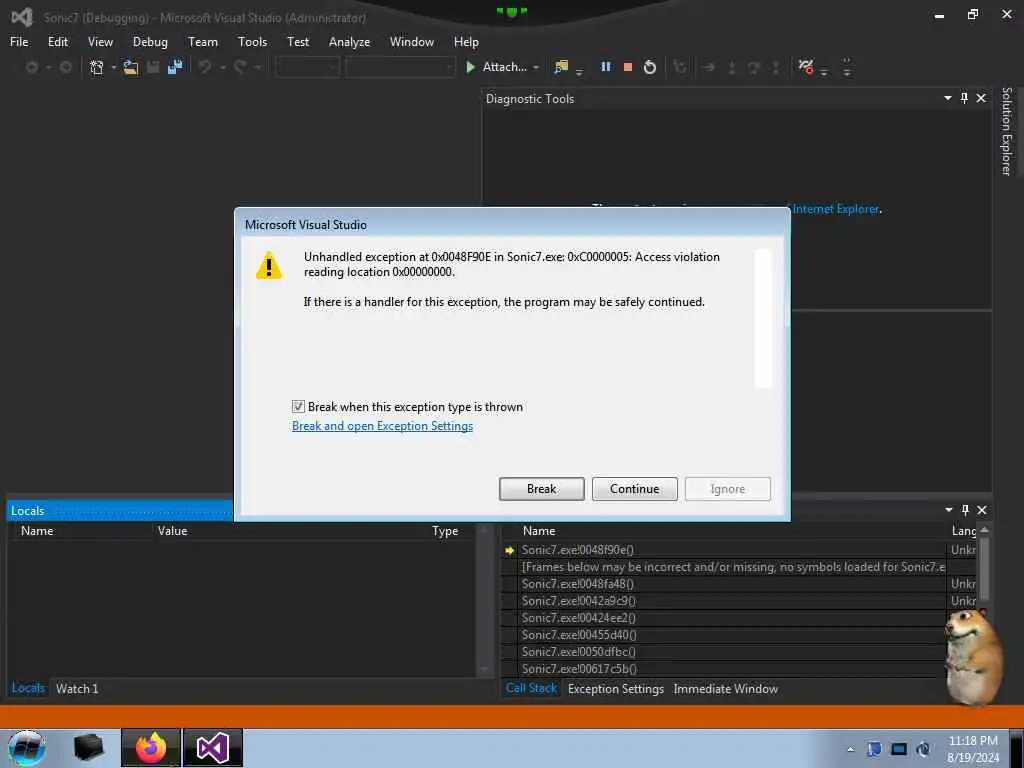The width and height of the screenshot is (1024, 768).
Task: Show hidden system tray icons arrow
Action: 850,749
